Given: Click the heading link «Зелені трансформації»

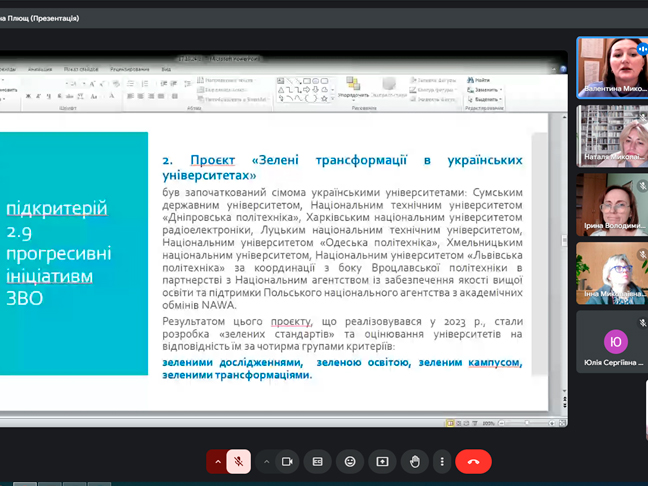Looking at the screenshot, I should [342, 160].
